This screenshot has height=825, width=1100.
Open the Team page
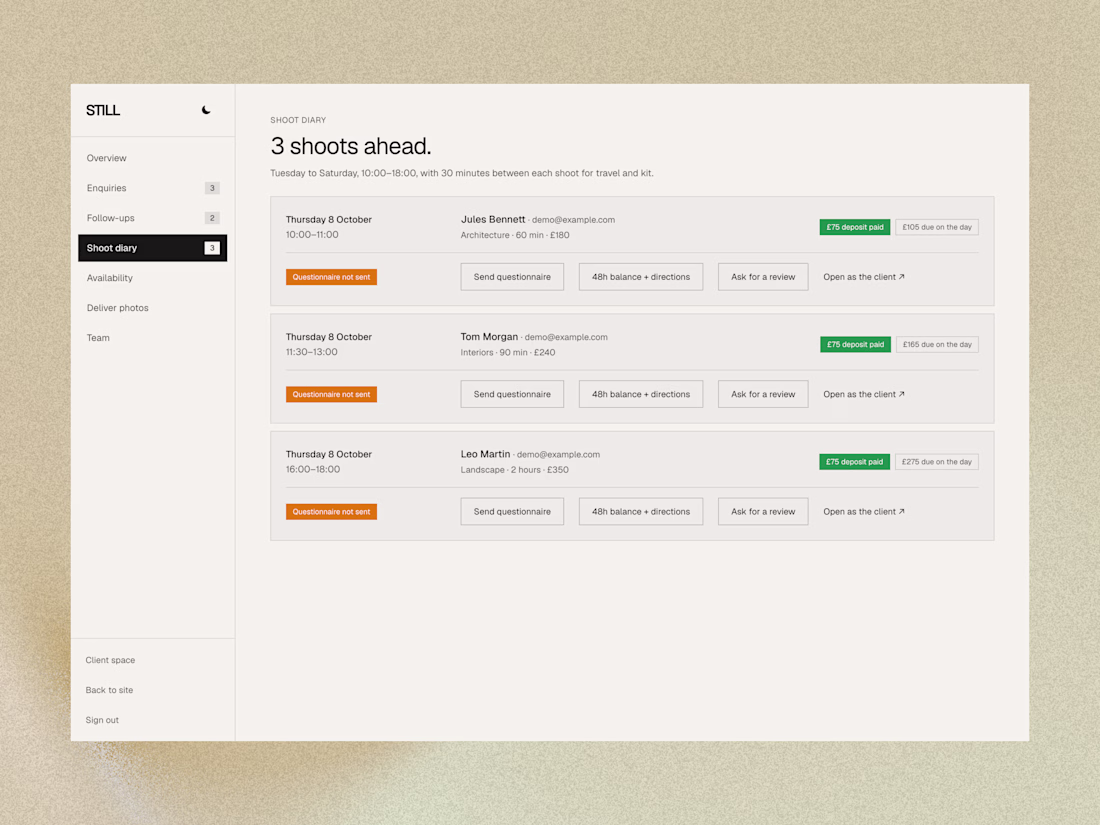pyautogui.click(x=152, y=337)
